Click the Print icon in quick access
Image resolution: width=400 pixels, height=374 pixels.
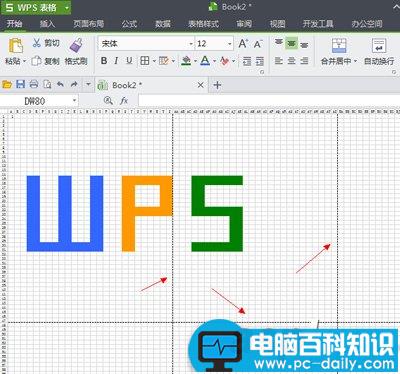coord(34,84)
